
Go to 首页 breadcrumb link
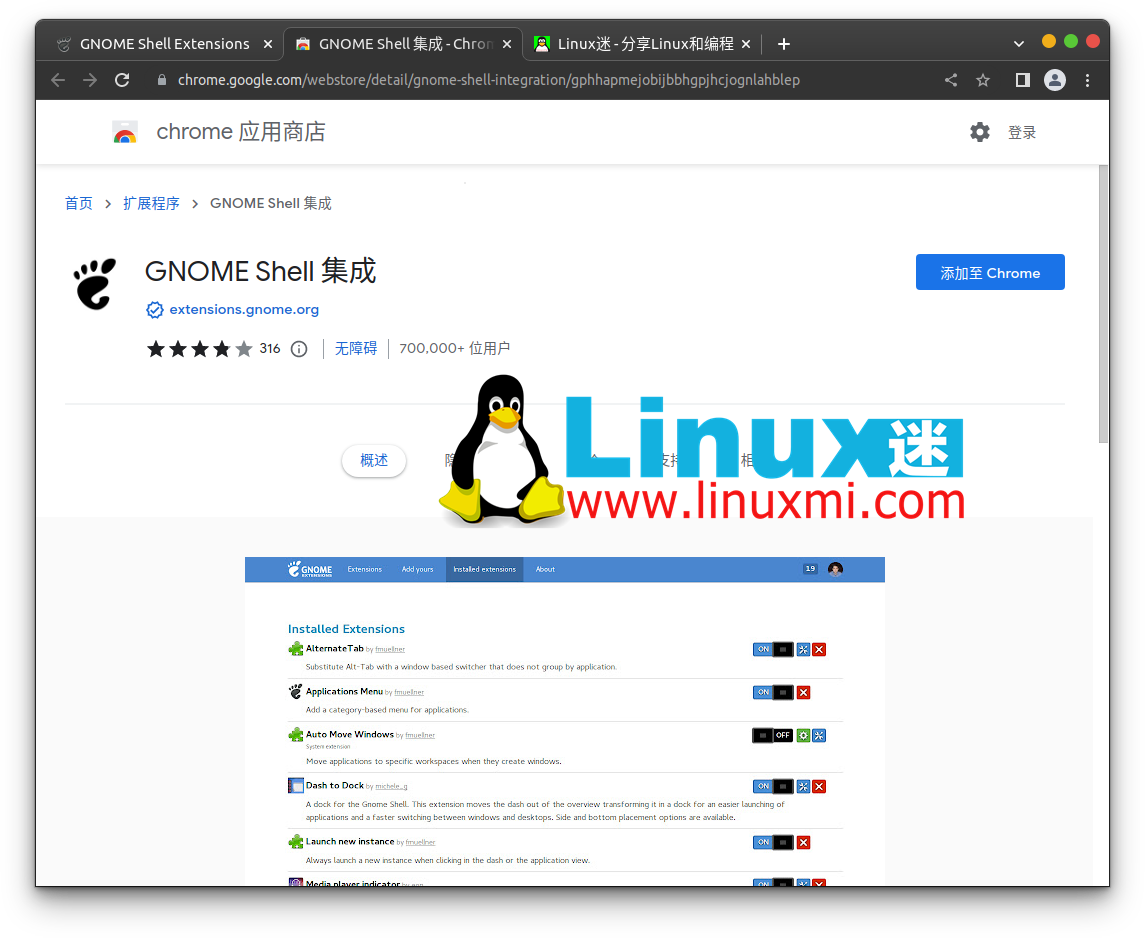pos(79,204)
